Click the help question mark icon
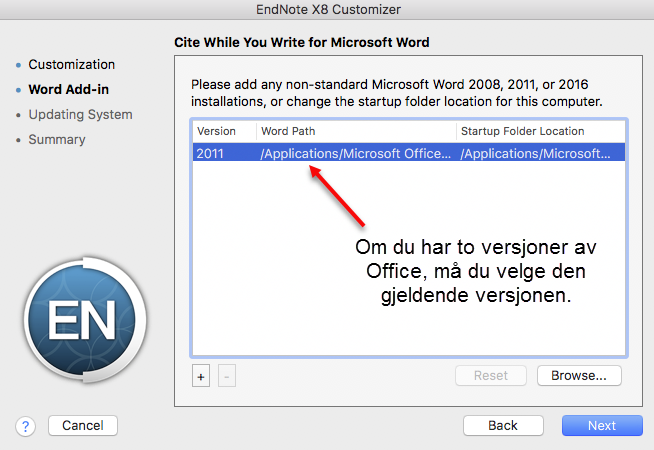The height and width of the screenshot is (450, 654). 27,426
